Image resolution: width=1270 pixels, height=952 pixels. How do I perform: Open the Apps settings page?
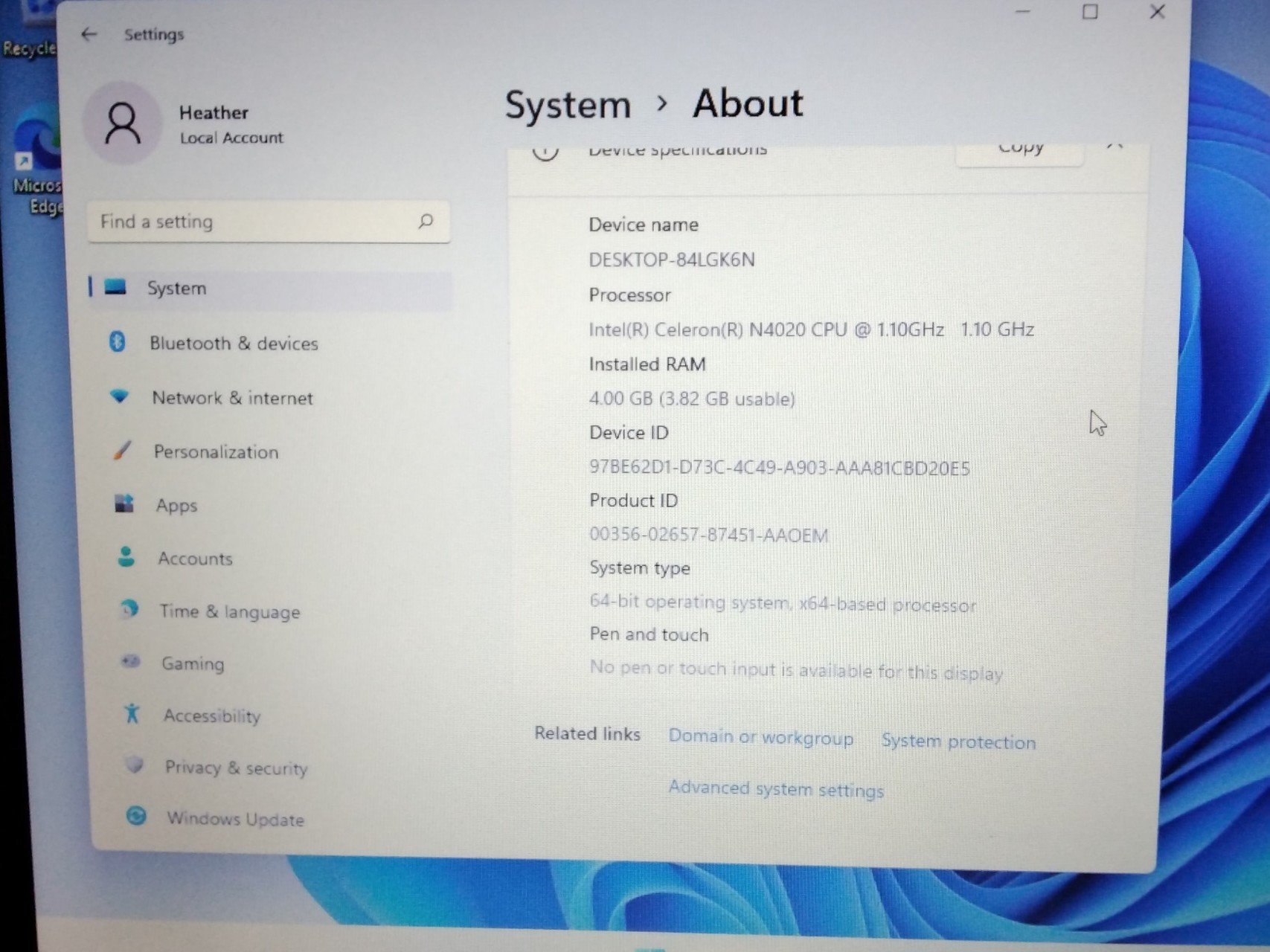pyautogui.click(x=176, y=506)
